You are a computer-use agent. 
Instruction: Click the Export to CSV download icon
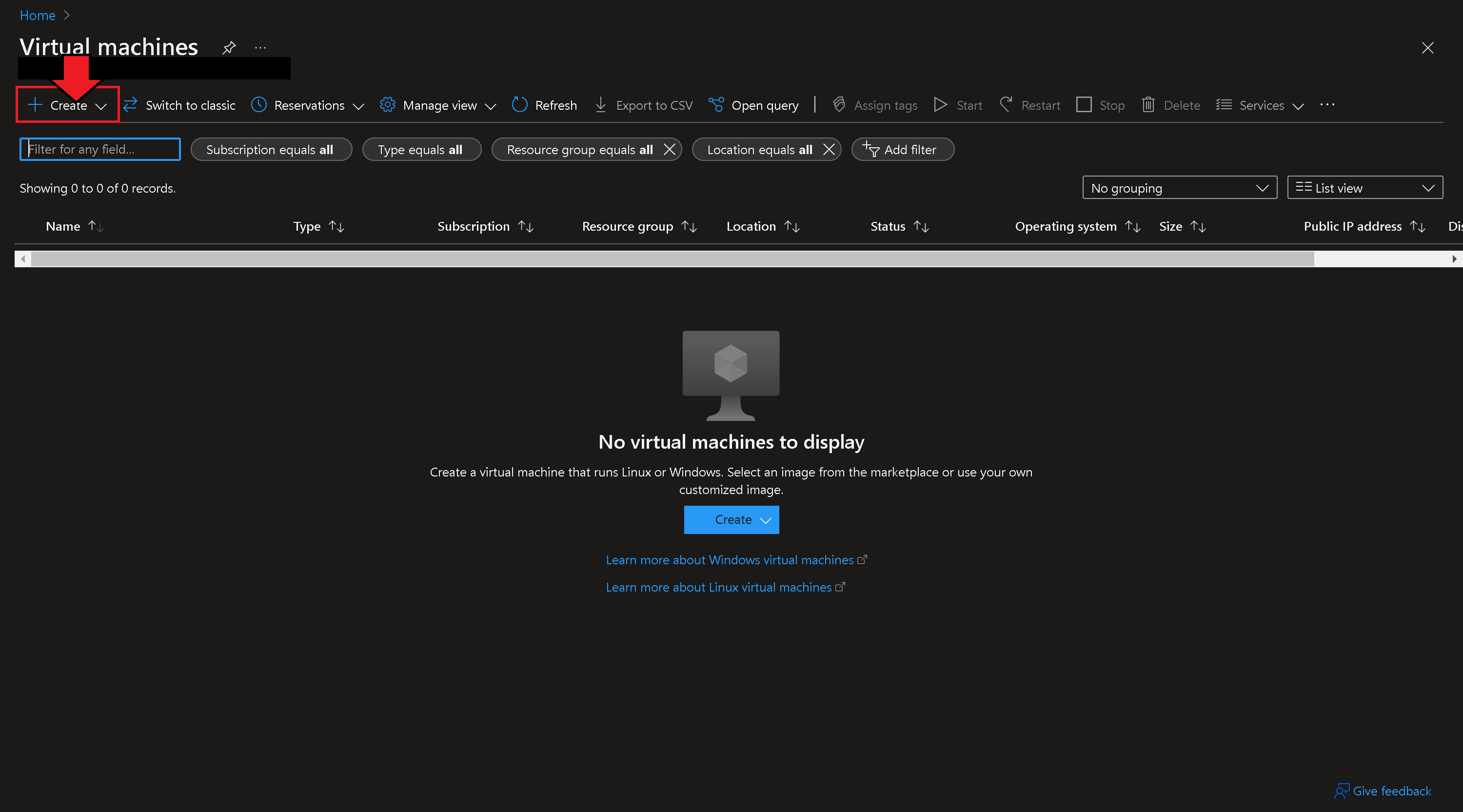[x=600, y=105]
